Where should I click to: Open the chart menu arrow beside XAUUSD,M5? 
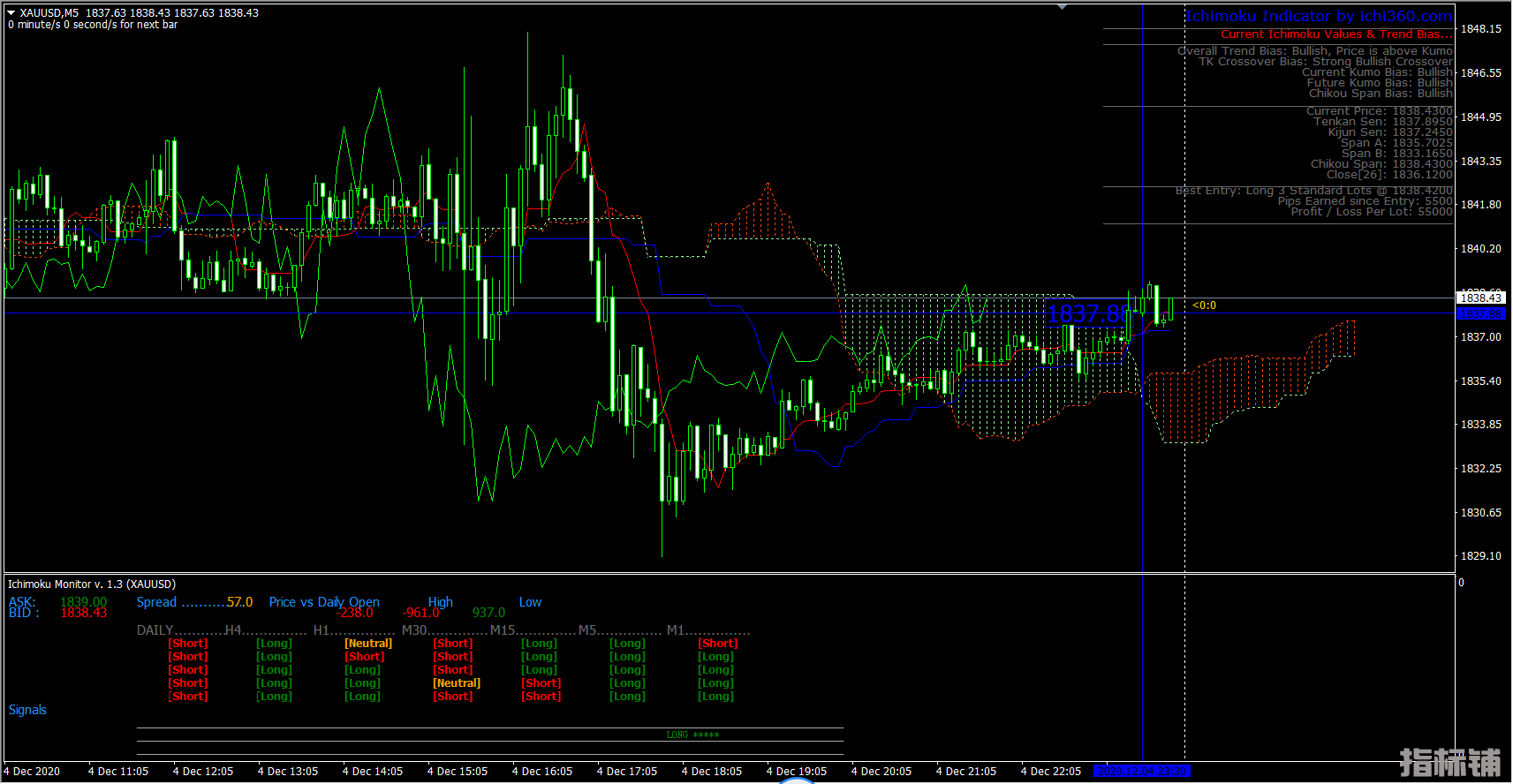coord(11,13)
